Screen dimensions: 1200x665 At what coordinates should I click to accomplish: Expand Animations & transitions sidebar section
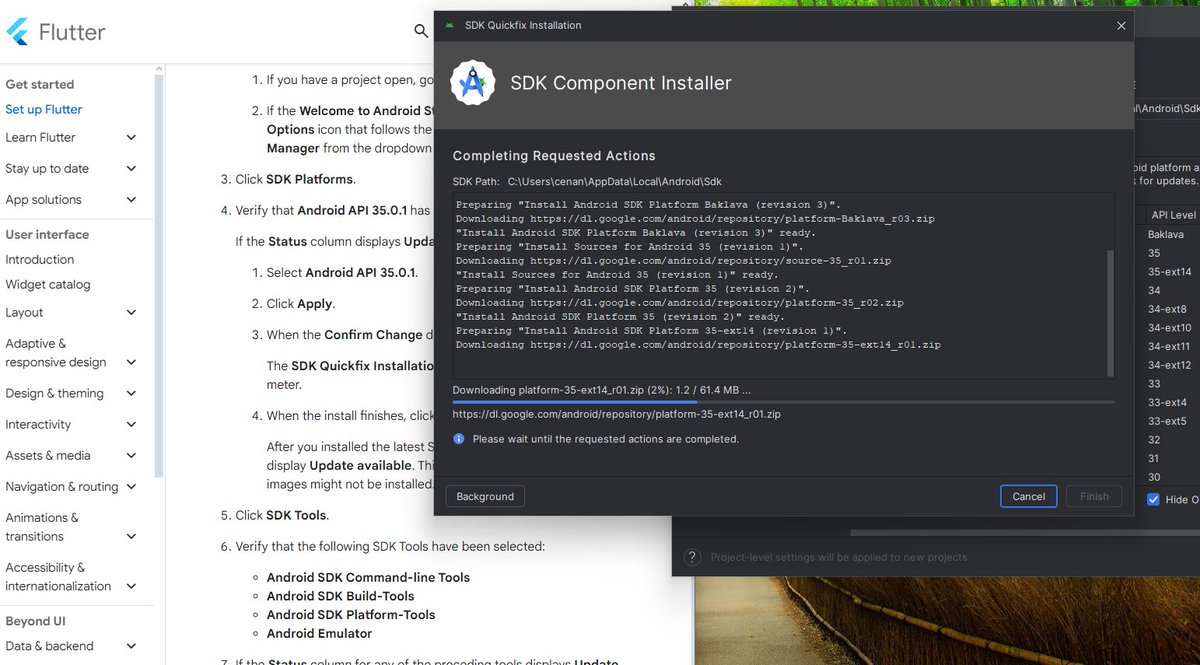131,536
